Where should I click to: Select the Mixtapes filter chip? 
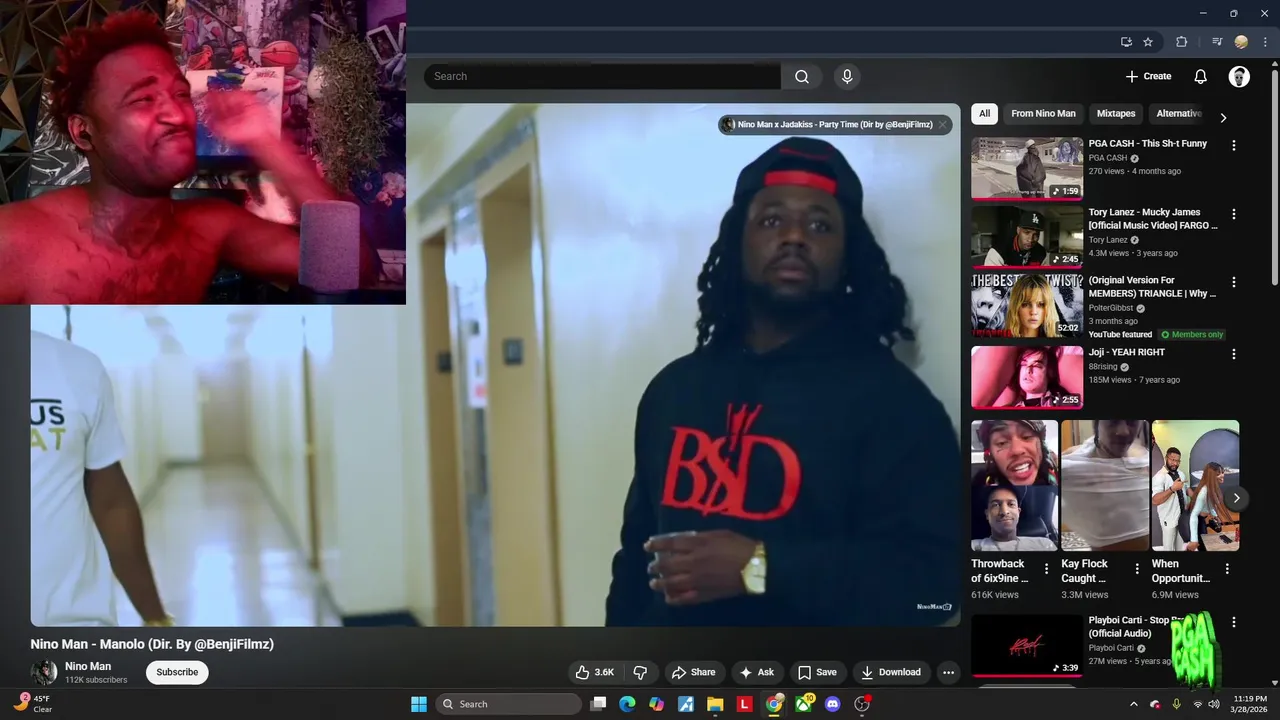coord(1116,114)
